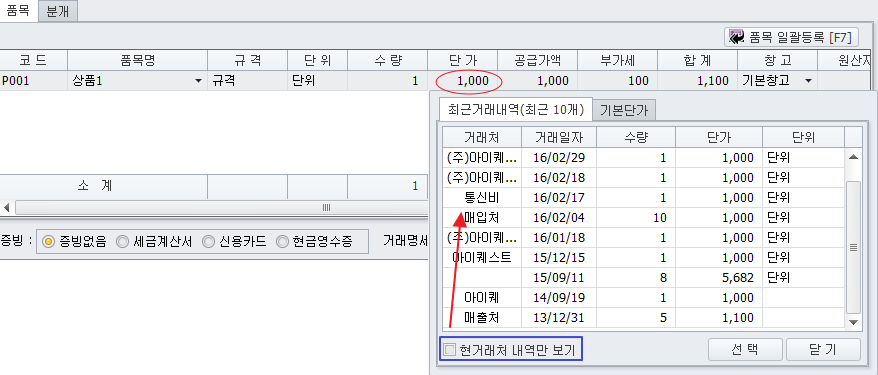This screenshot has height=375, width=878.
Task: Click the 품목명 column header
Action: (x=137, y=60)
